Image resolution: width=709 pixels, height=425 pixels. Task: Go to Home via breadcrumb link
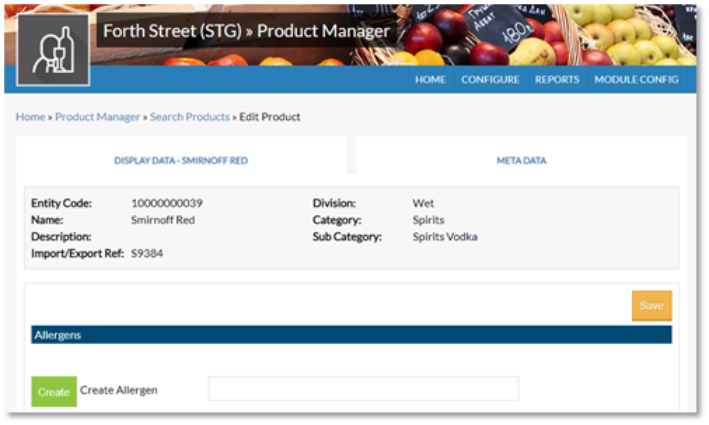[30, 117]
